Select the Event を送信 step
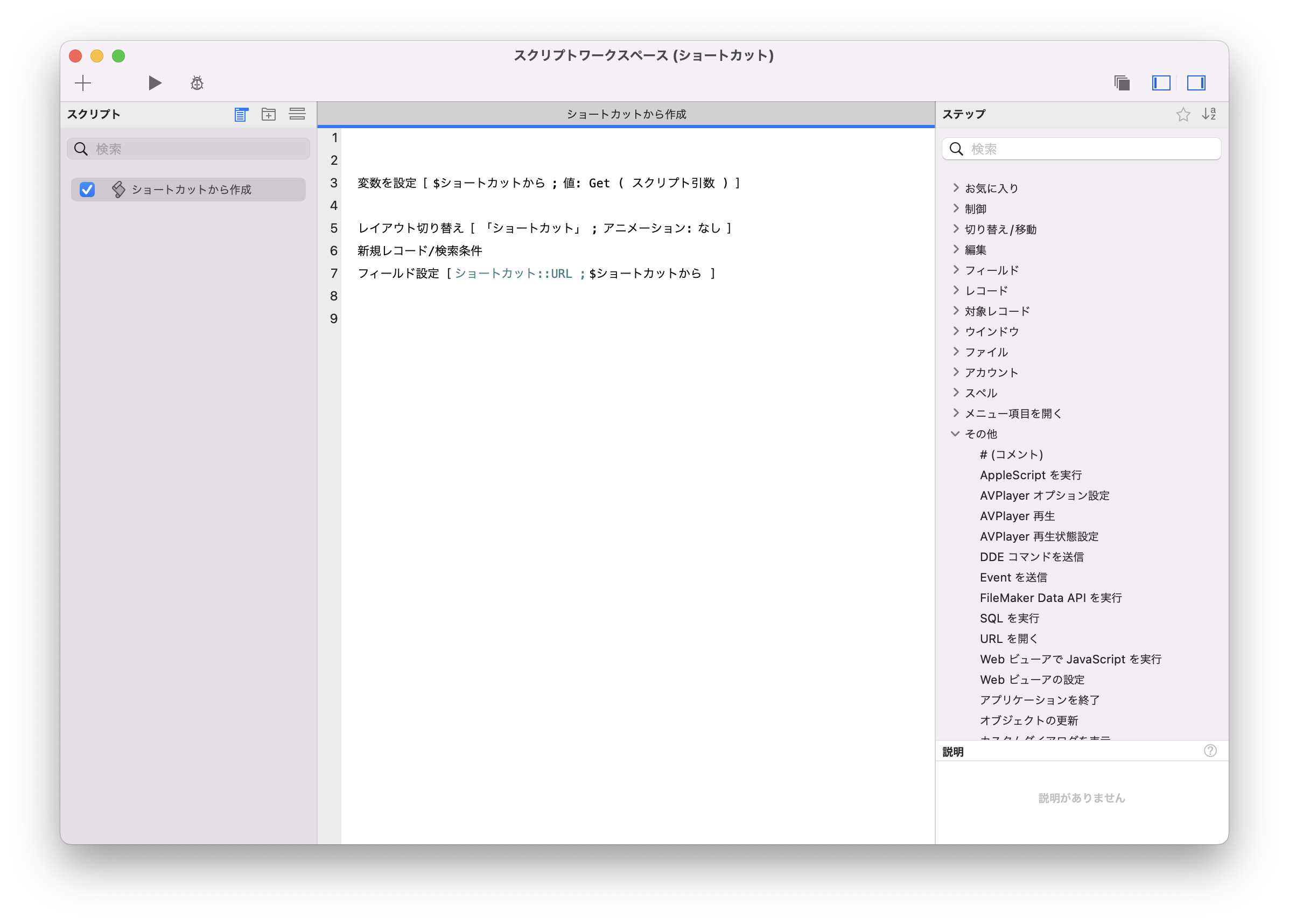Image resolution: width=1289 pixels, height=924 pixels. 1013,577
